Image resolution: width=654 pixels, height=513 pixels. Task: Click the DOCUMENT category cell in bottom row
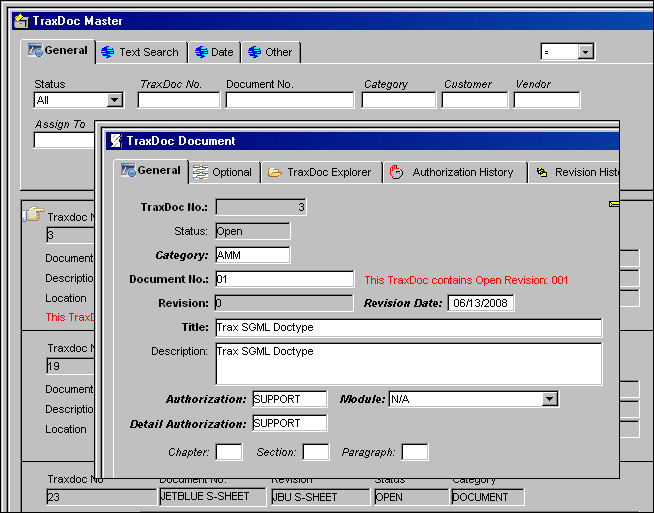[488, 497]
